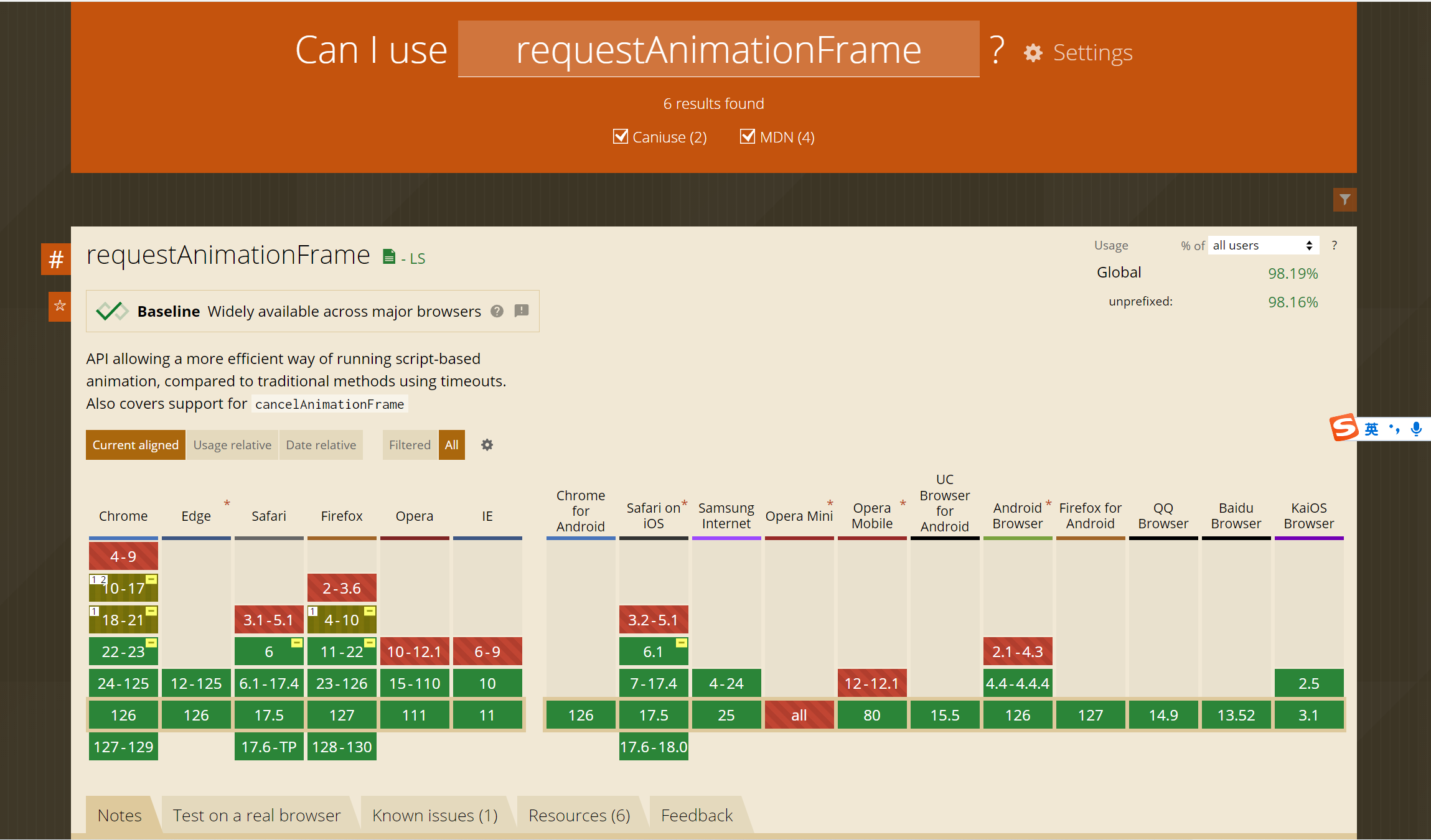Click the Settings text link
The image size is (1431, 840).
[1092, 53]
